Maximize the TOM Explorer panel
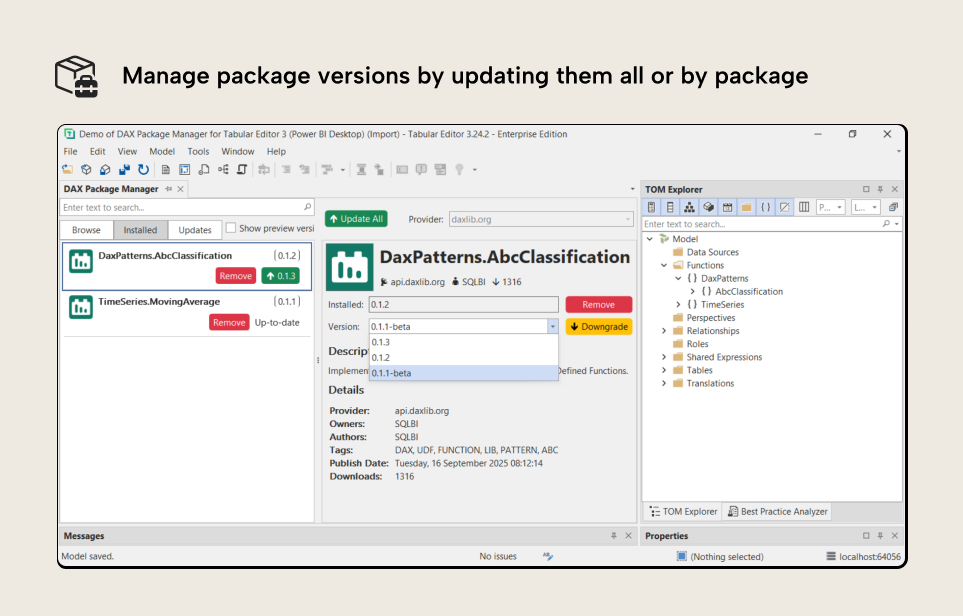 pos(866,189)
